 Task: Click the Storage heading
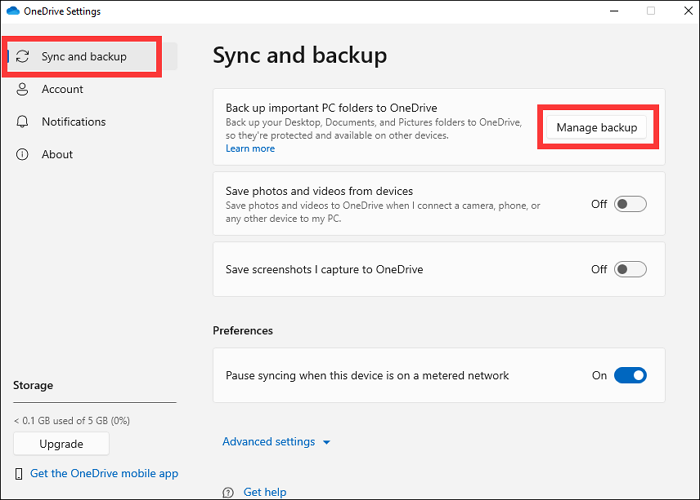click(x=33, y=385)
